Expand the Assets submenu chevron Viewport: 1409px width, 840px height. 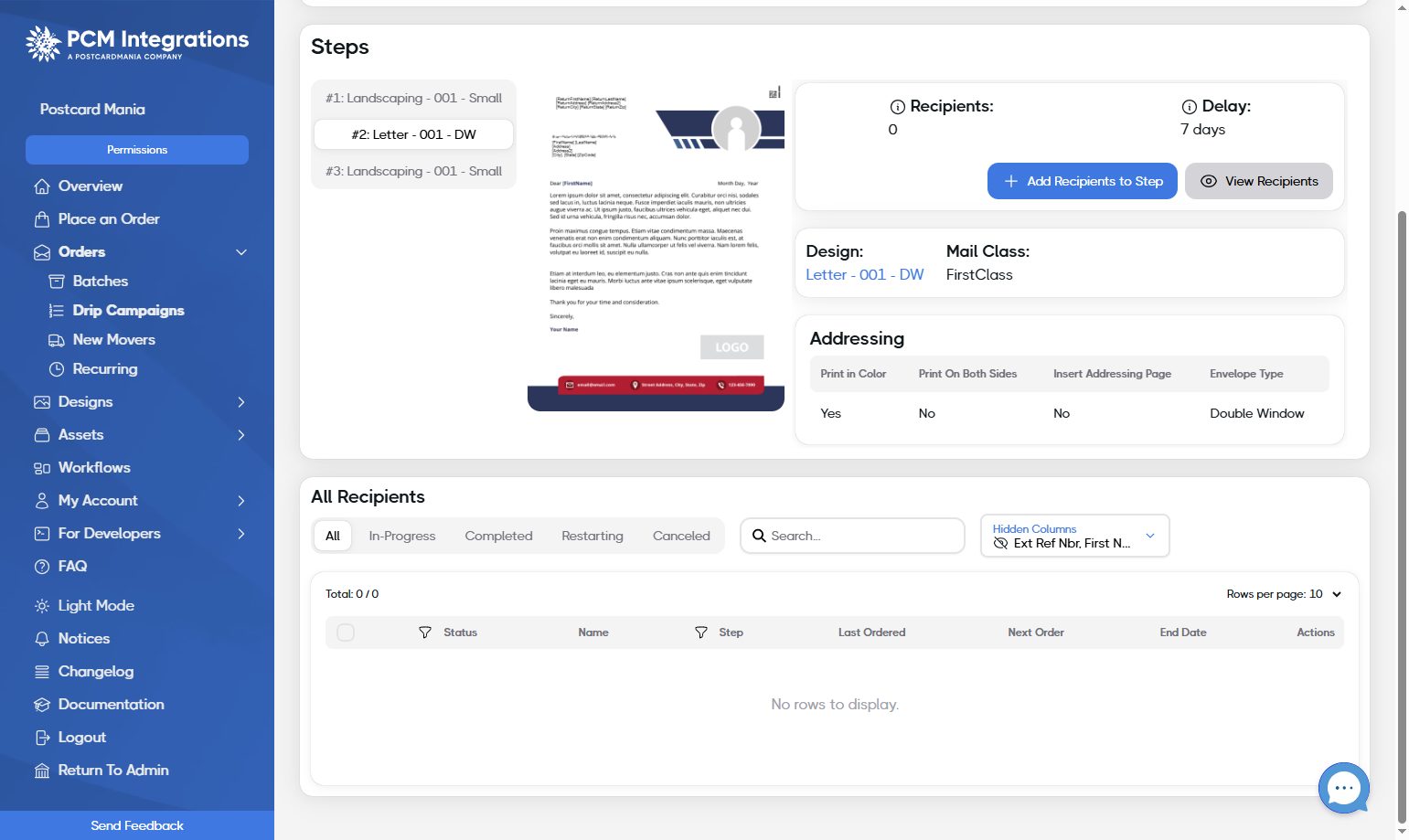click(x=241, y=435)
